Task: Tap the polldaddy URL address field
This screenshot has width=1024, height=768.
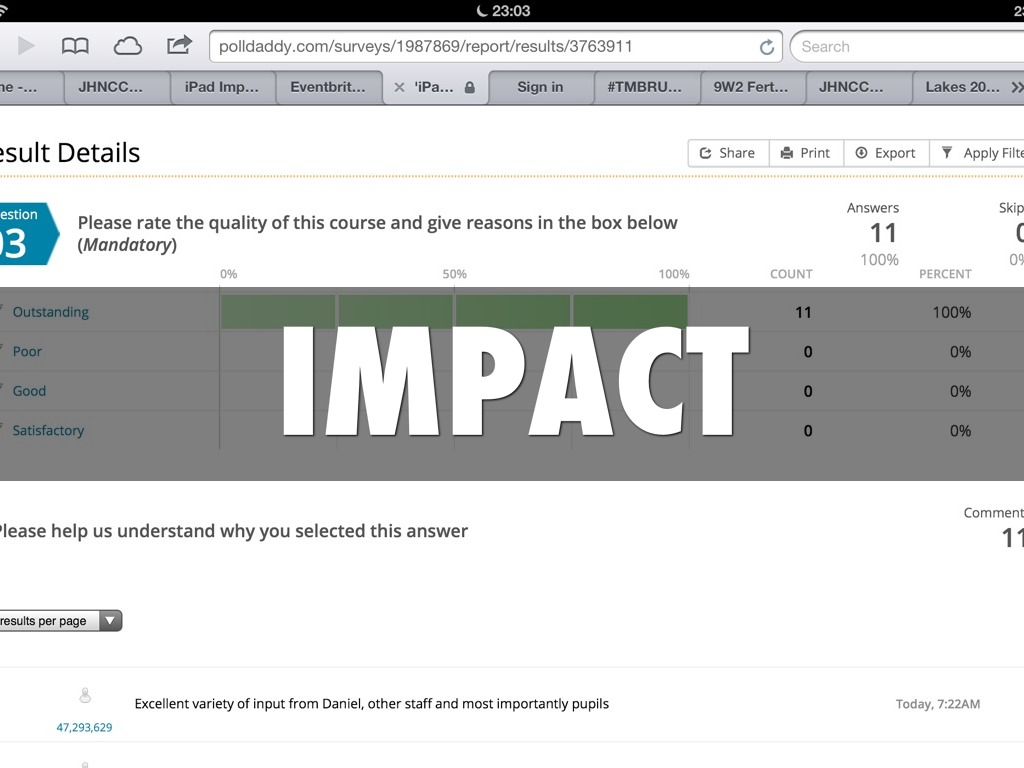Action: pyautogui.click(x=480, y=46)
